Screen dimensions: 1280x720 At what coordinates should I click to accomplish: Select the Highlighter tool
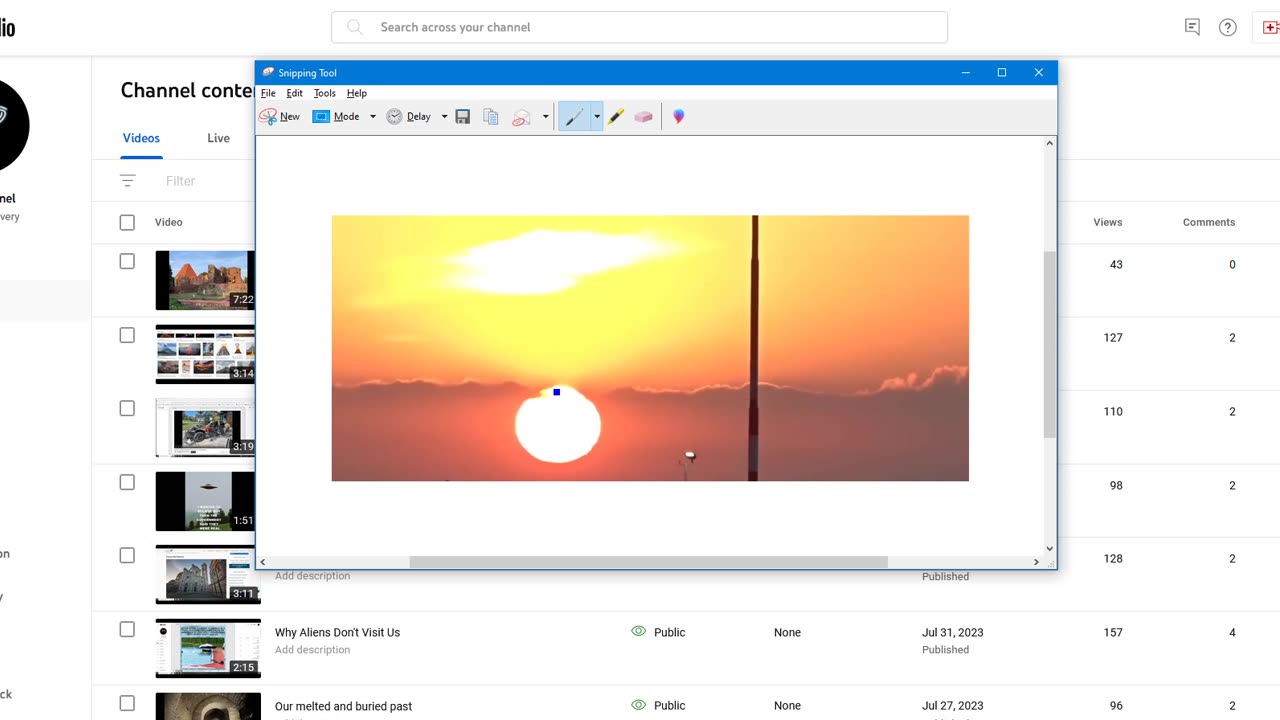click(x=616, y=117)
